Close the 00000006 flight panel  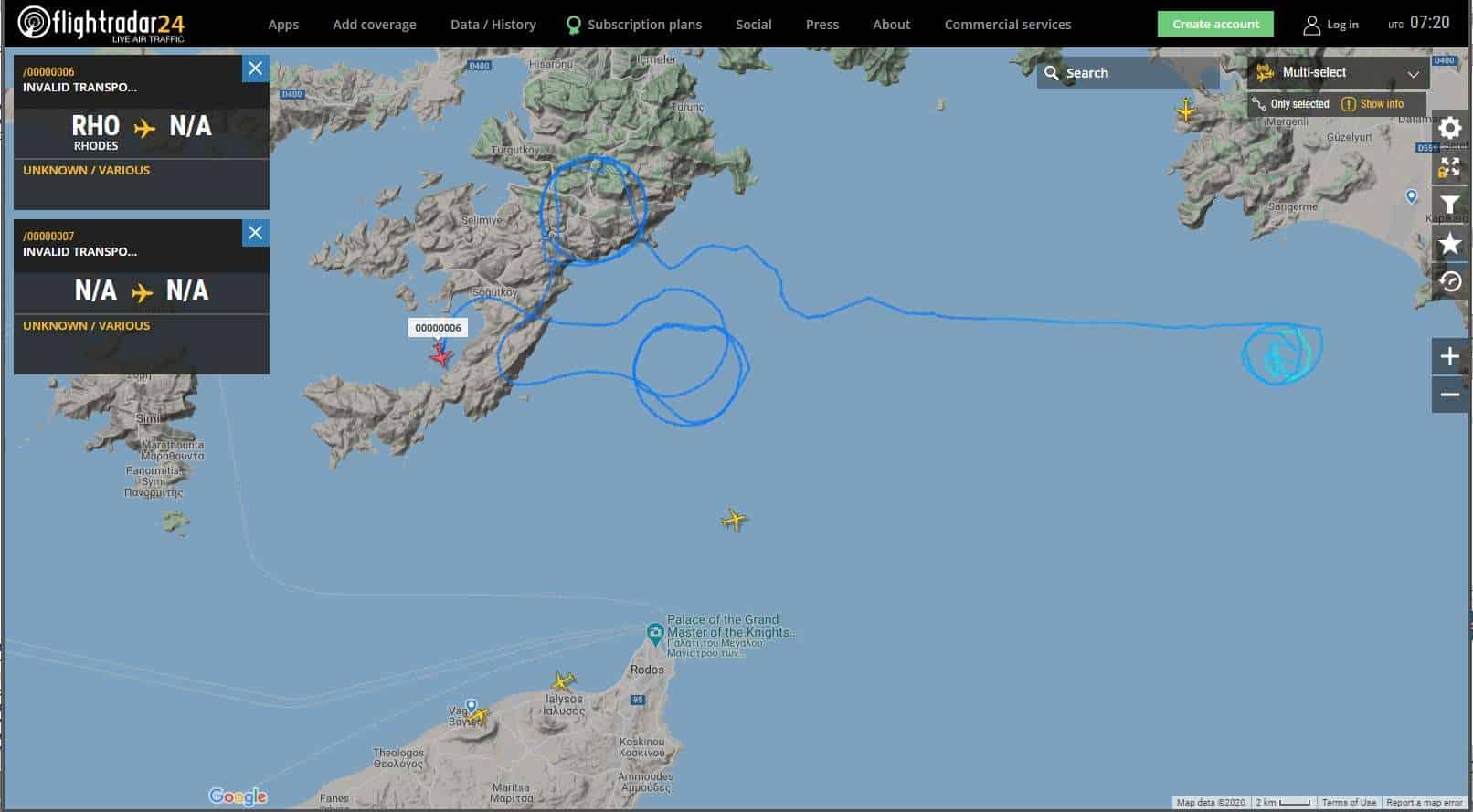(256, 69)
